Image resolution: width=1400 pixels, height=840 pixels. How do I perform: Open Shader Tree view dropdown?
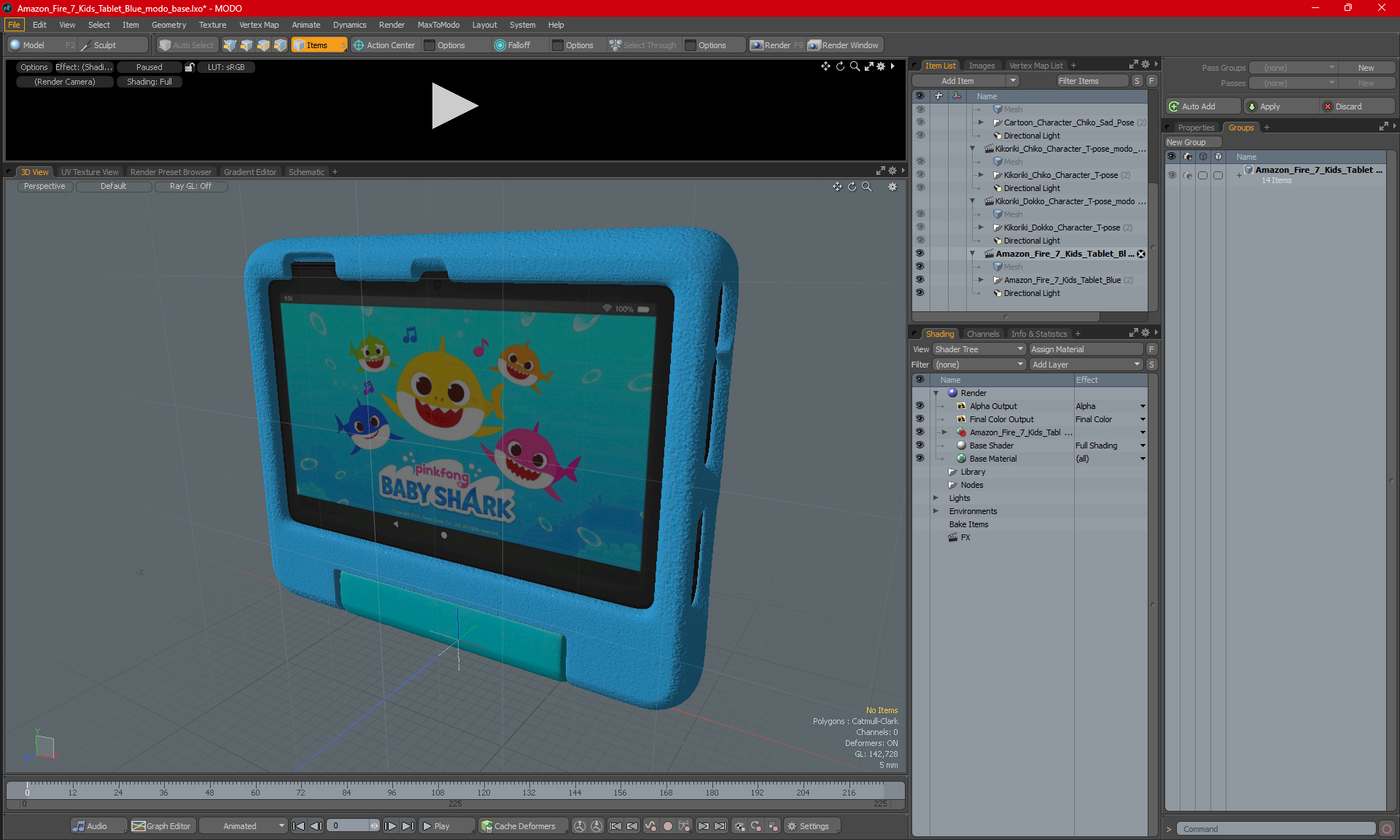(x=979, y=349)
